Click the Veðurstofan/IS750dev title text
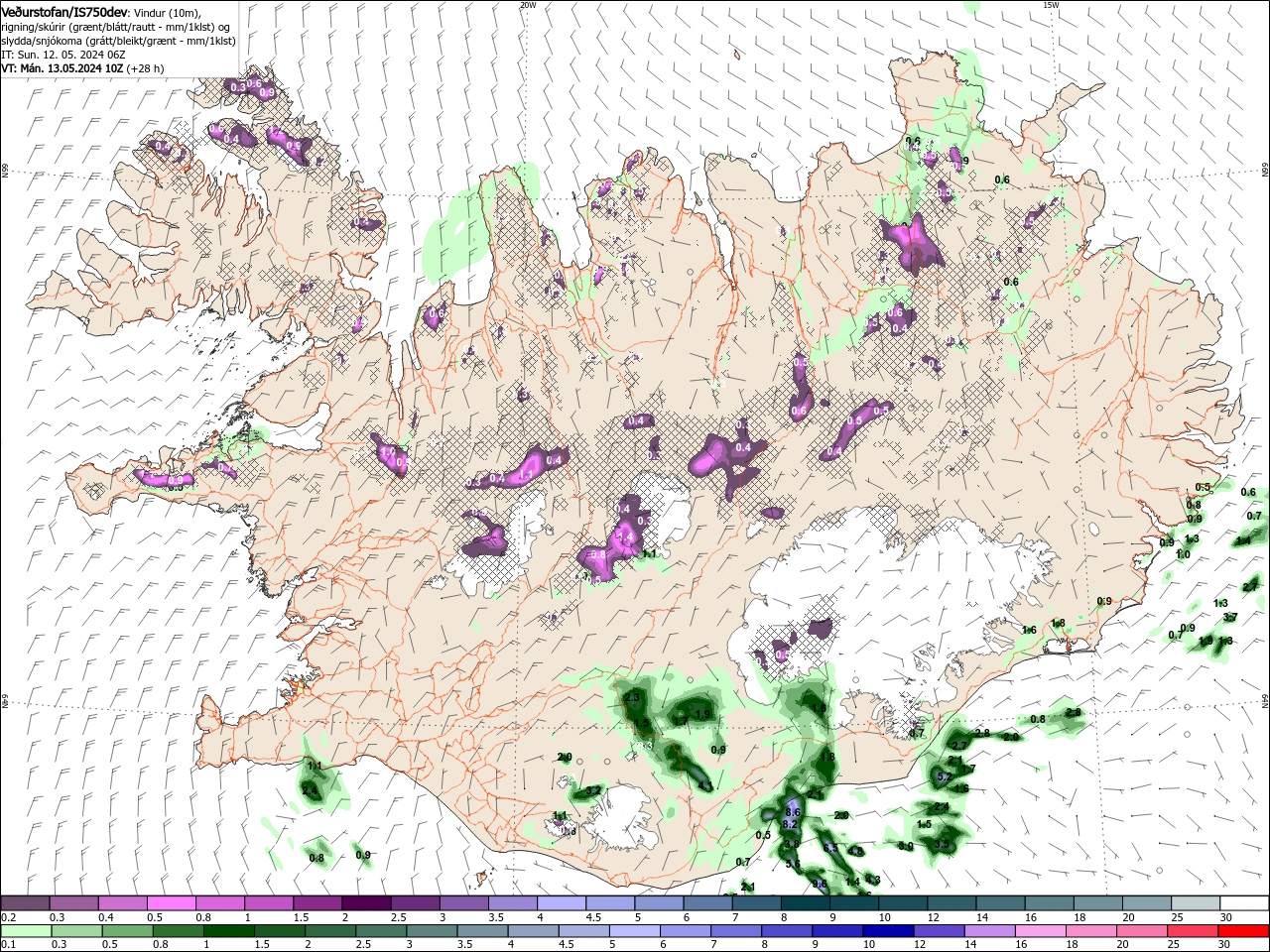Viewport: 1270px width, 952px height. click(x=64, y=11)
